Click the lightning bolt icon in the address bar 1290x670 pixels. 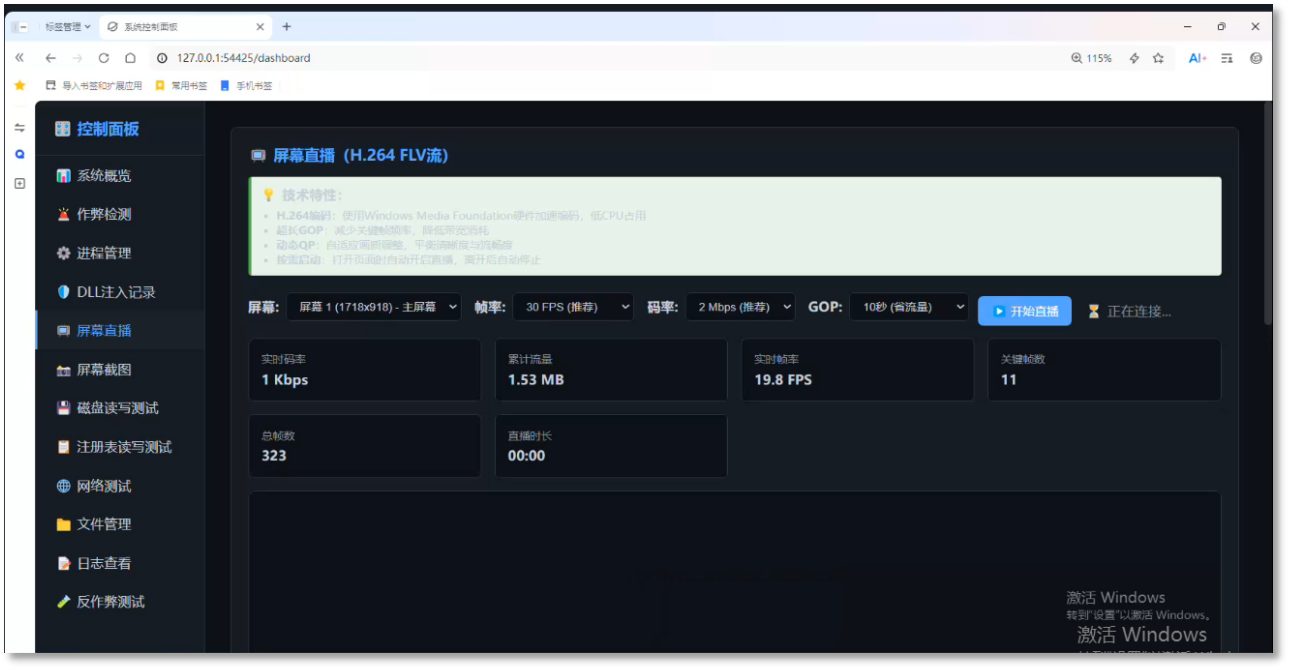click(x=1134, y=58)
